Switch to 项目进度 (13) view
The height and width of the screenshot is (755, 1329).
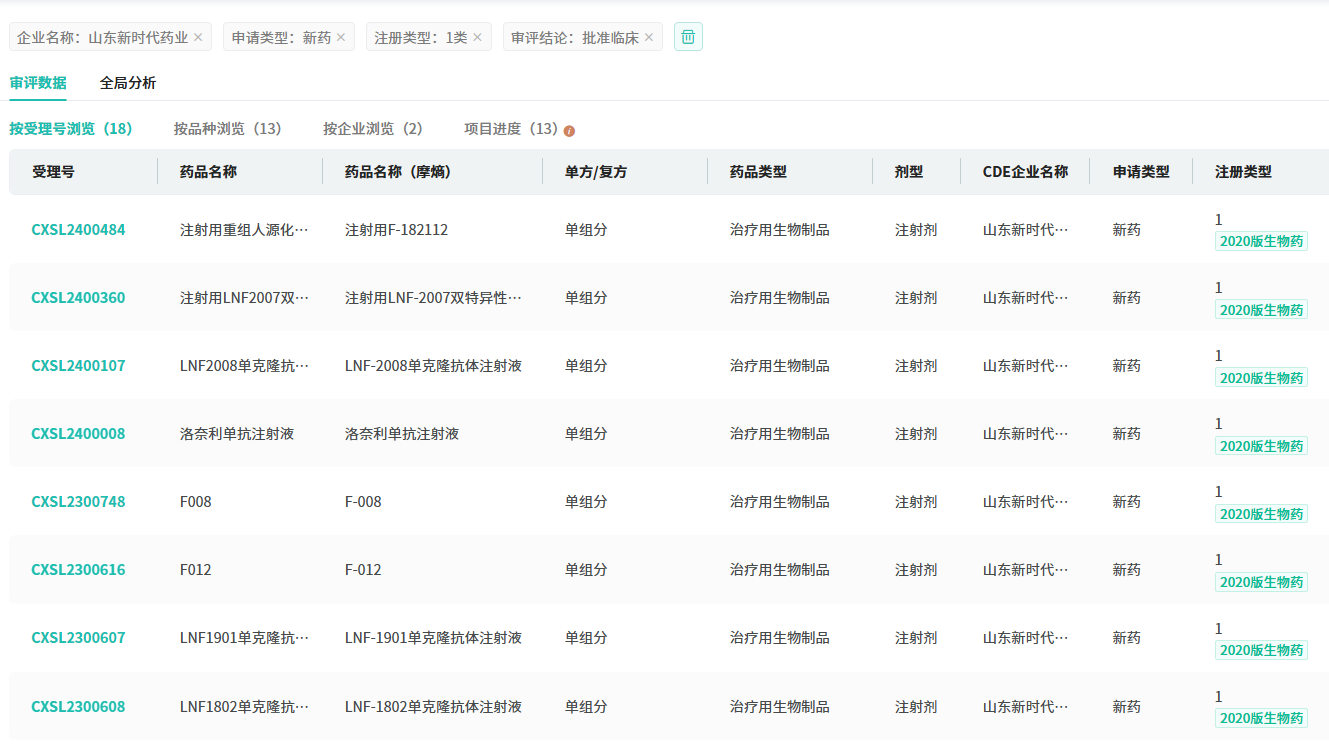click(x=511, y=129)
